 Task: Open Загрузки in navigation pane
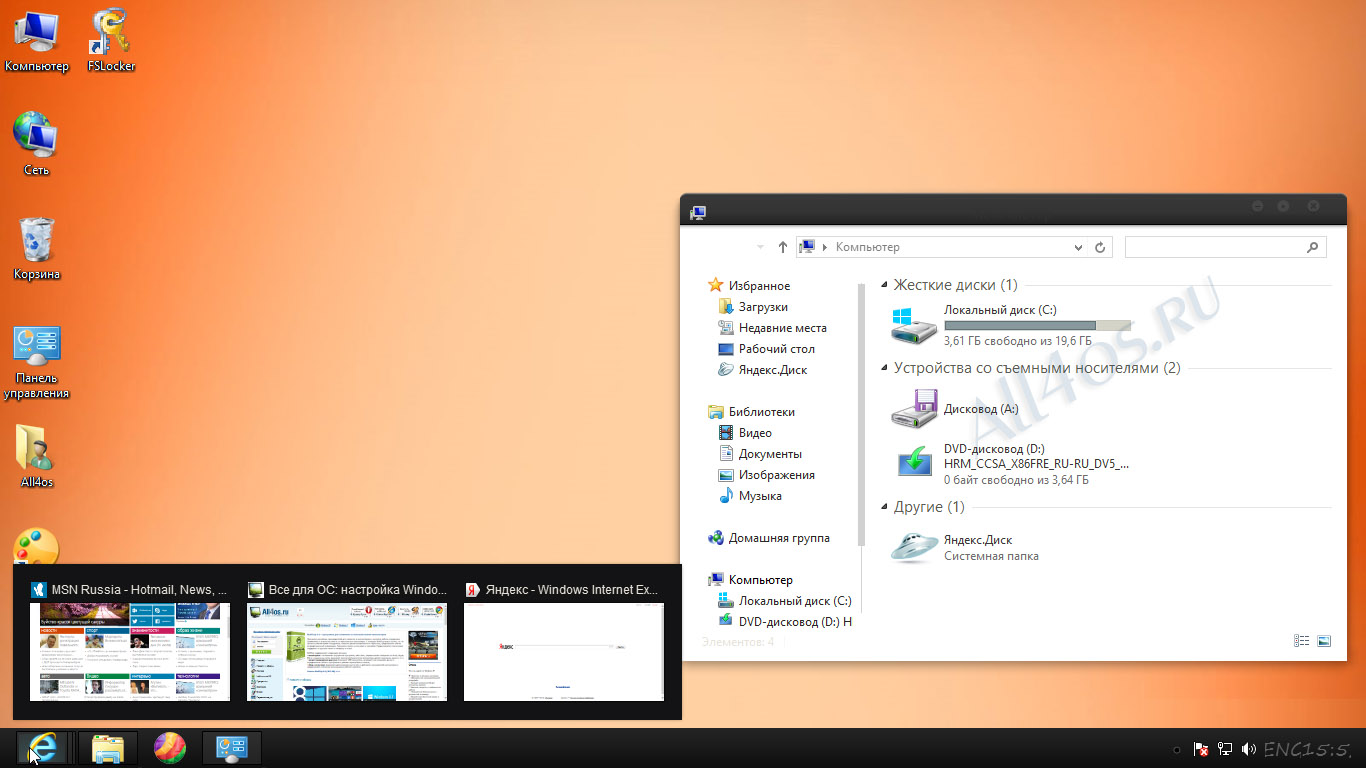[763, 307]
